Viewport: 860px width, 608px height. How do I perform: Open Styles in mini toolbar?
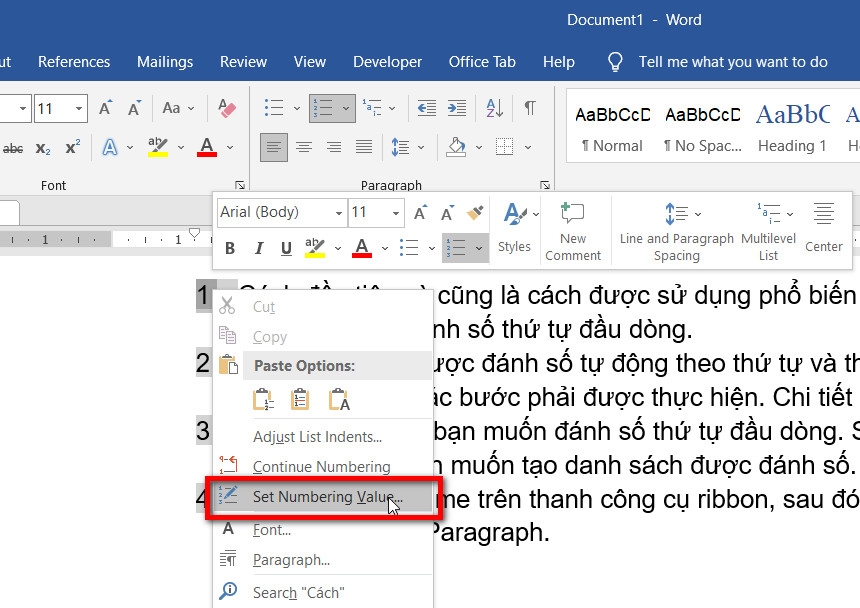point(514,227)
